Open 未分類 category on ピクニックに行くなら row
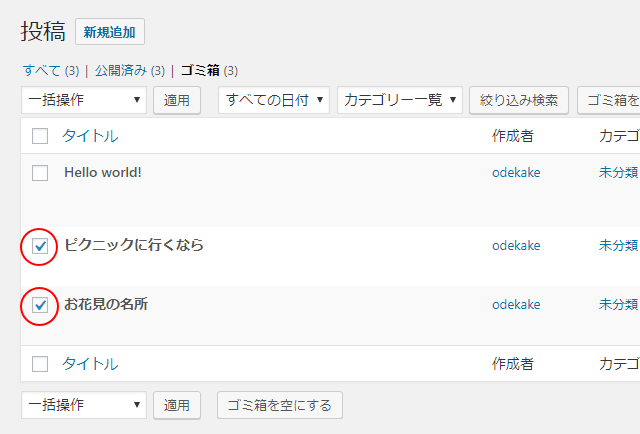The height and width of the screenshot is (434, 640). point(618,245)
